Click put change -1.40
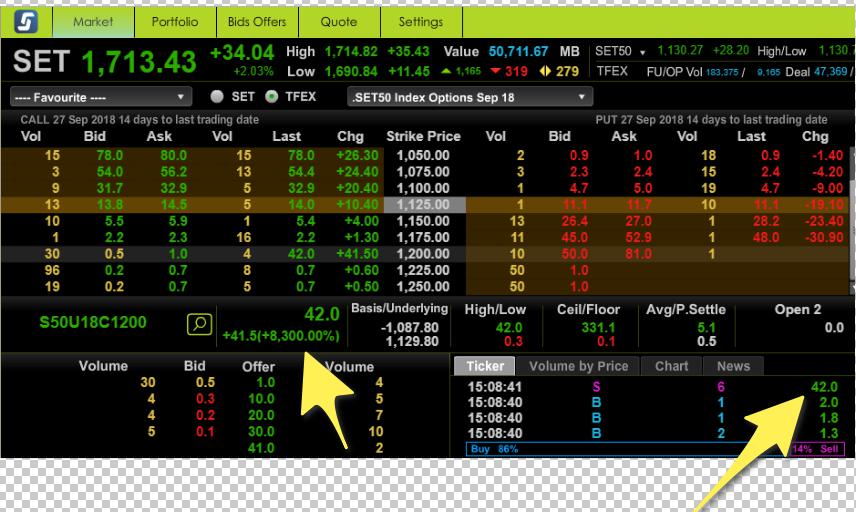This screenshot has width=856, height=512. 828,156
